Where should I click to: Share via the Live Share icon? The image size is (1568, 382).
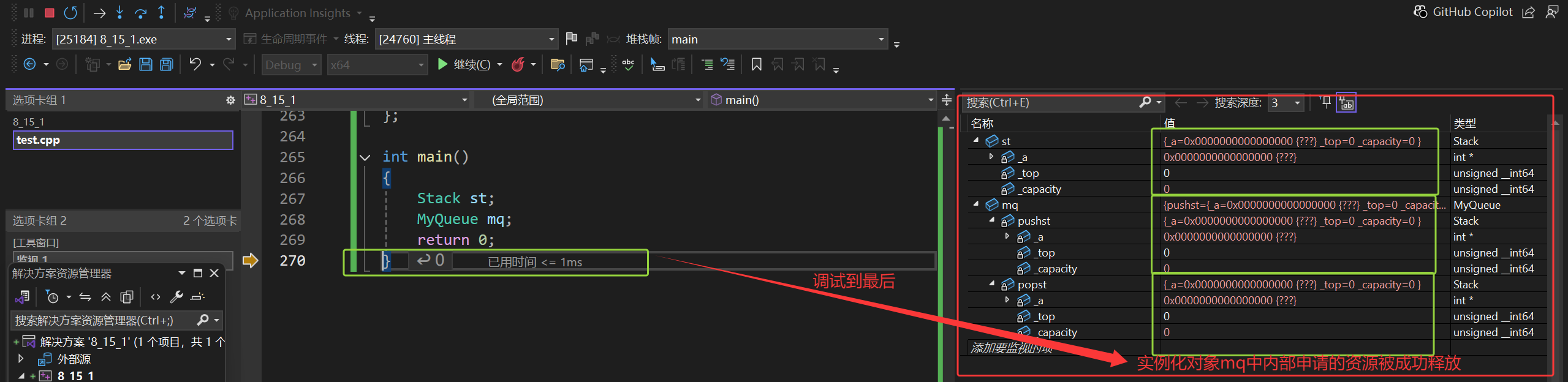click(1529, 12)
